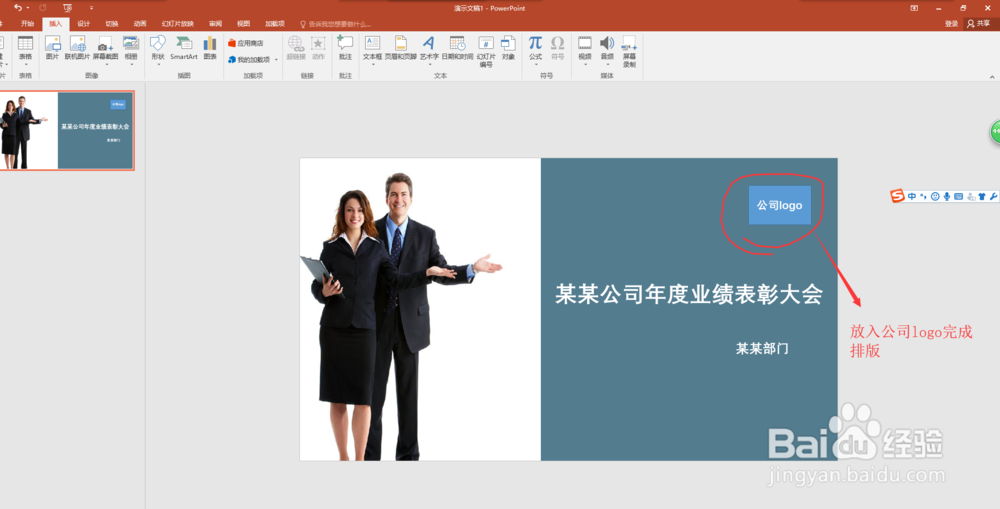Click the Redo button in quick access toolbar
The height and width of the screenshot is (509, 1000).
[43, 8]
